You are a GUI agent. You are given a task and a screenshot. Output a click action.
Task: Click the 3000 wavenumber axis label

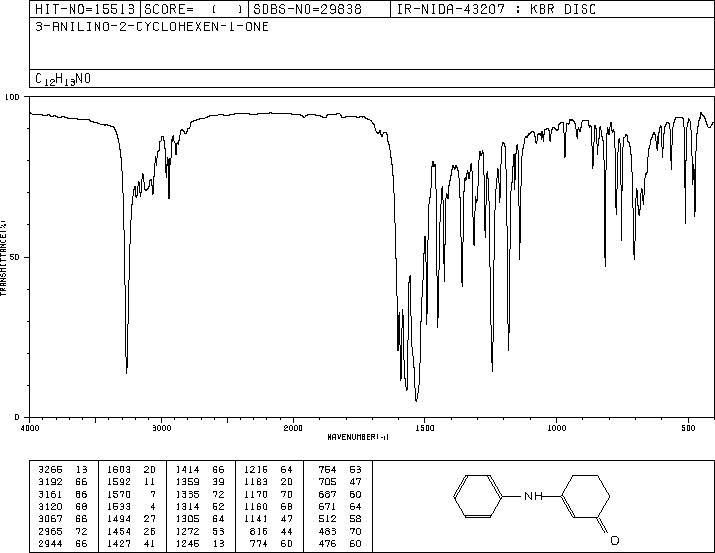[x=161, y=428]
